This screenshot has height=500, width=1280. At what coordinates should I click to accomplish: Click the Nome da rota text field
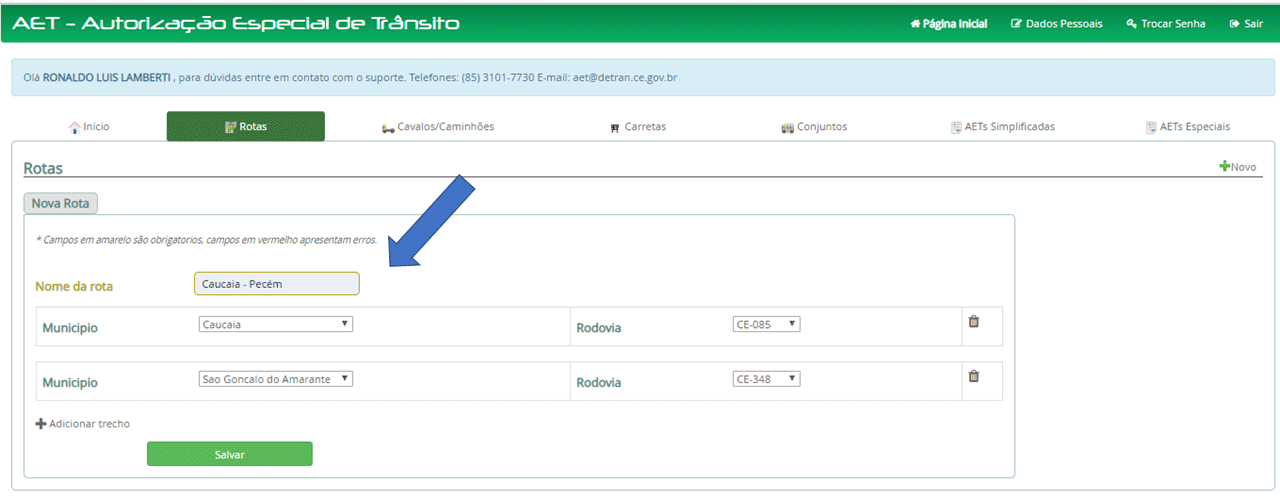pyautogui.click(x=277, y=284)
